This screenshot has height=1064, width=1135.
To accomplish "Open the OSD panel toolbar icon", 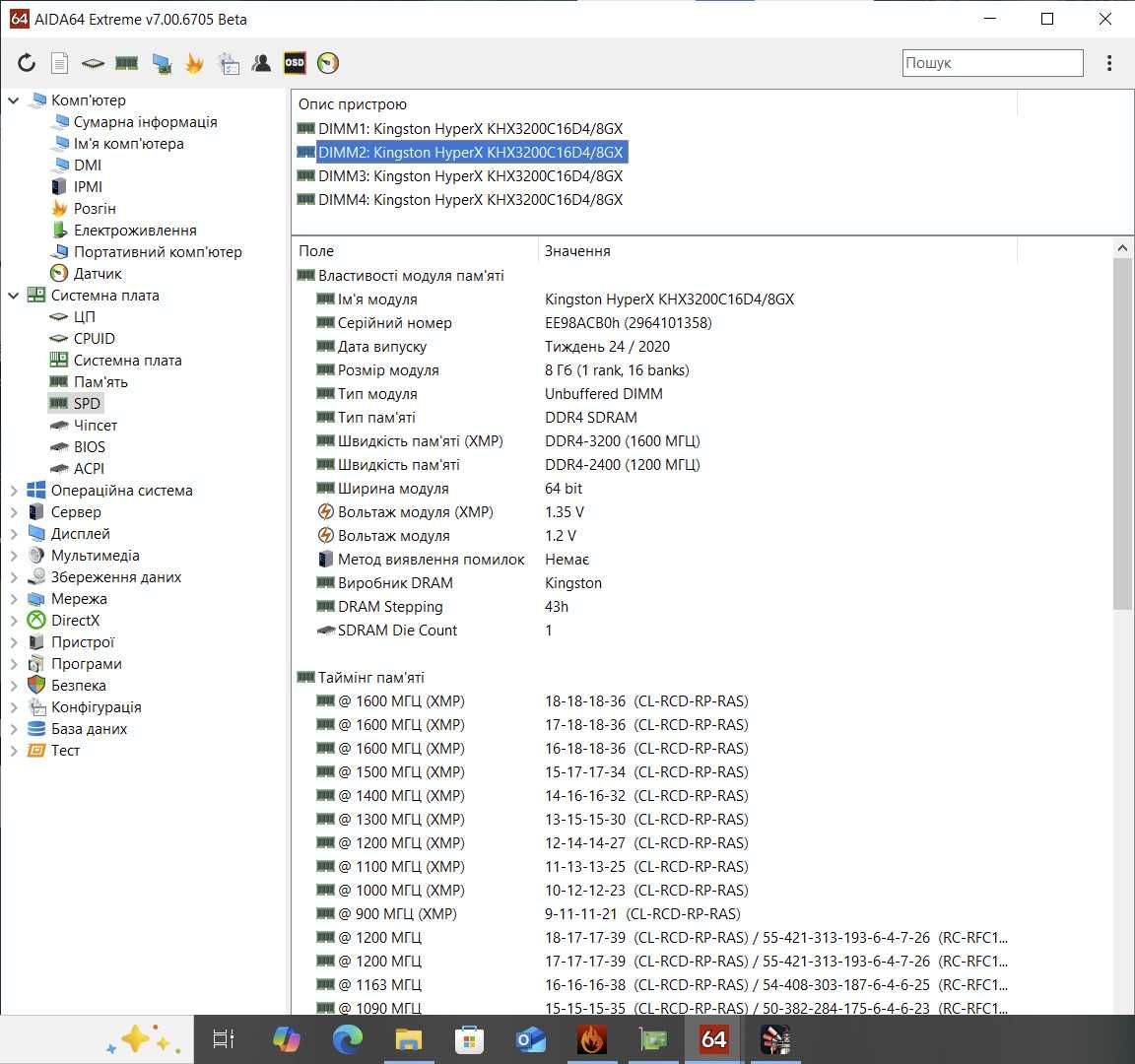I will [x=295, y=63].
